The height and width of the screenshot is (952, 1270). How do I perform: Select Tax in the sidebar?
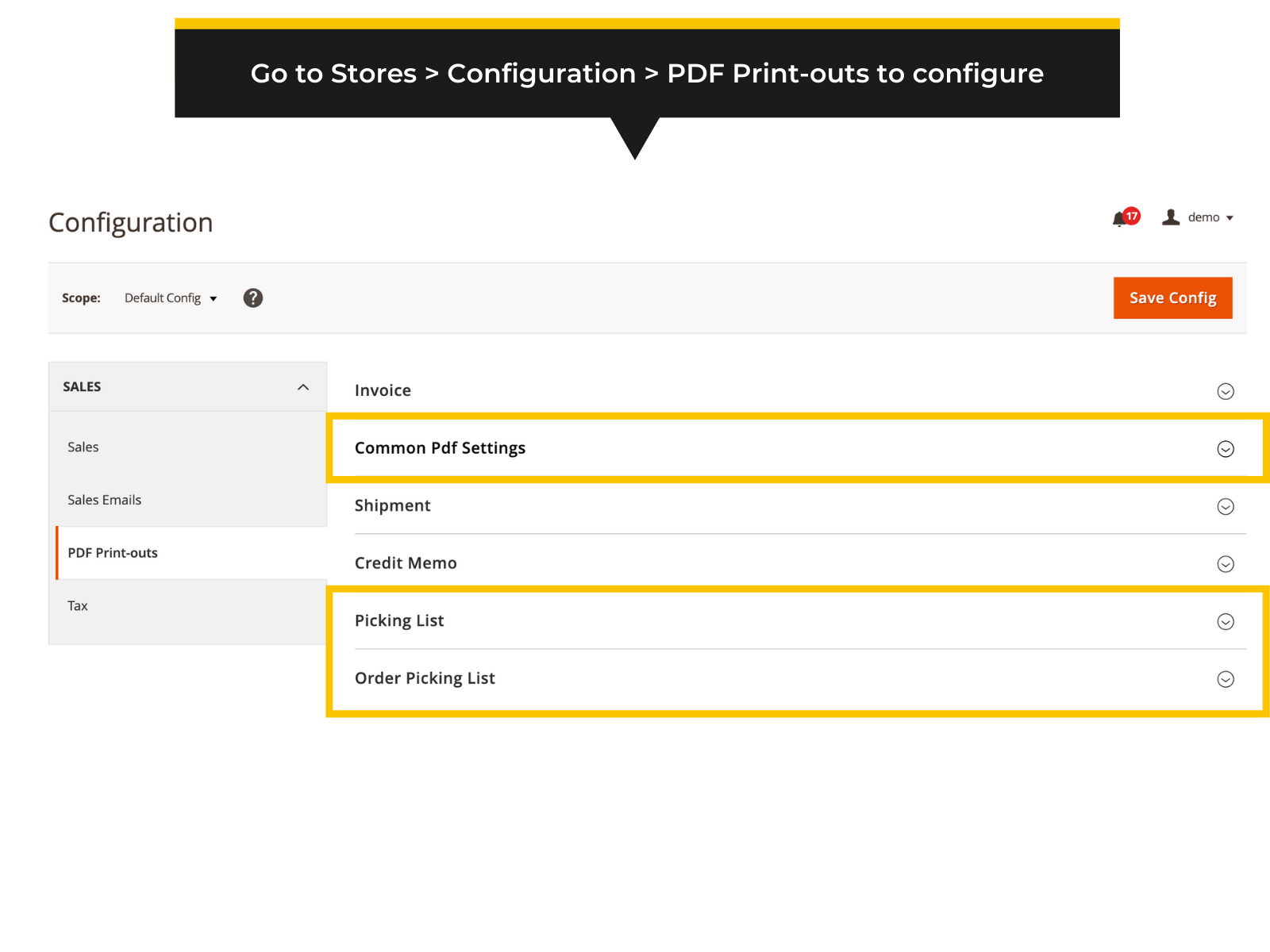click(77, 605)
